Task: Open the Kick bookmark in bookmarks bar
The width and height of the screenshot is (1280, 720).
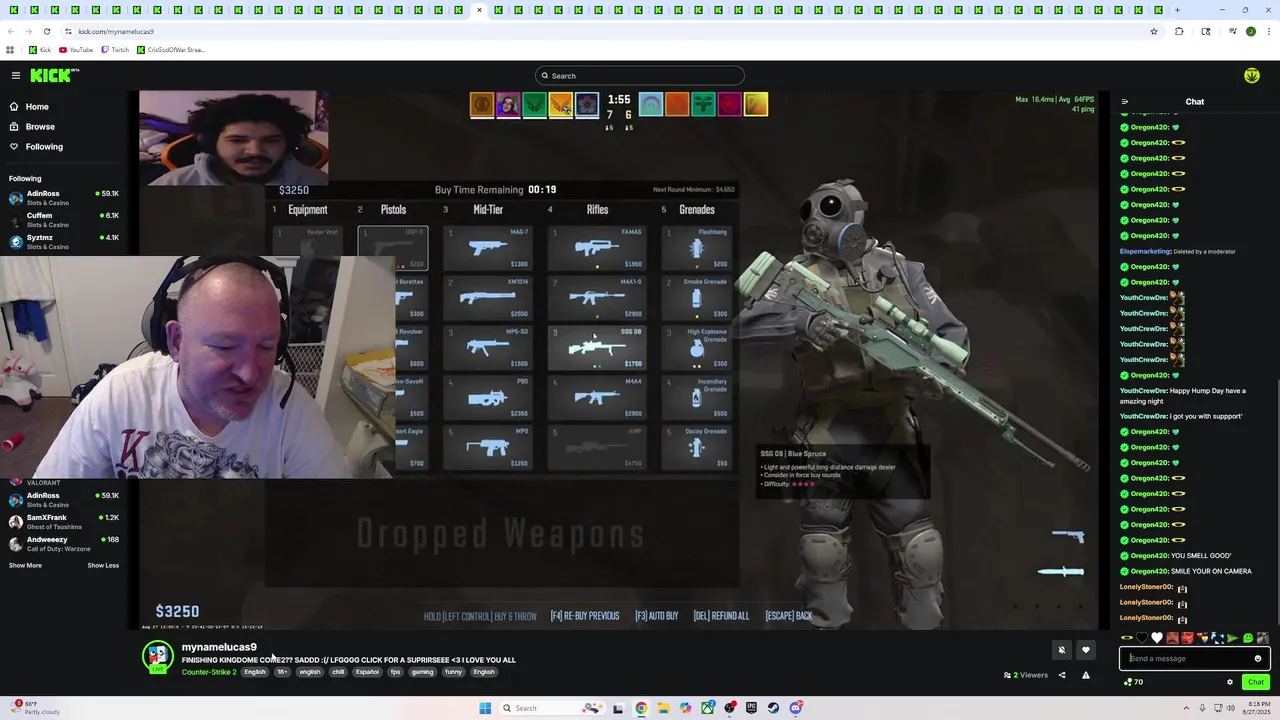Action: [x=40, y=50]
